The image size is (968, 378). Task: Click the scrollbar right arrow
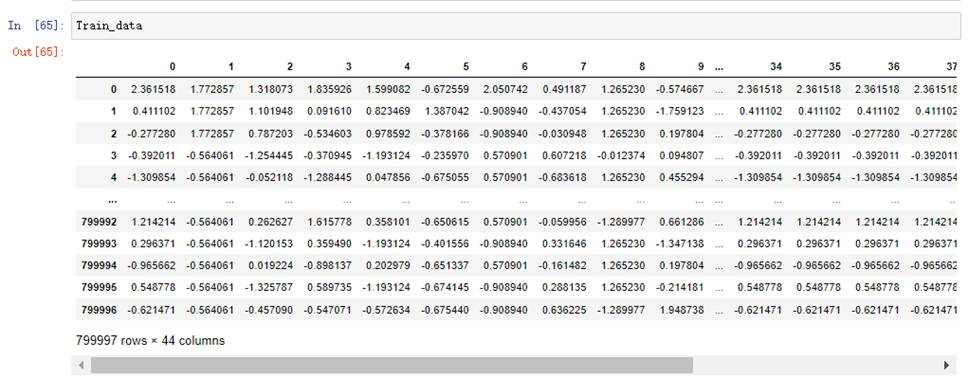tap(946, 365)
